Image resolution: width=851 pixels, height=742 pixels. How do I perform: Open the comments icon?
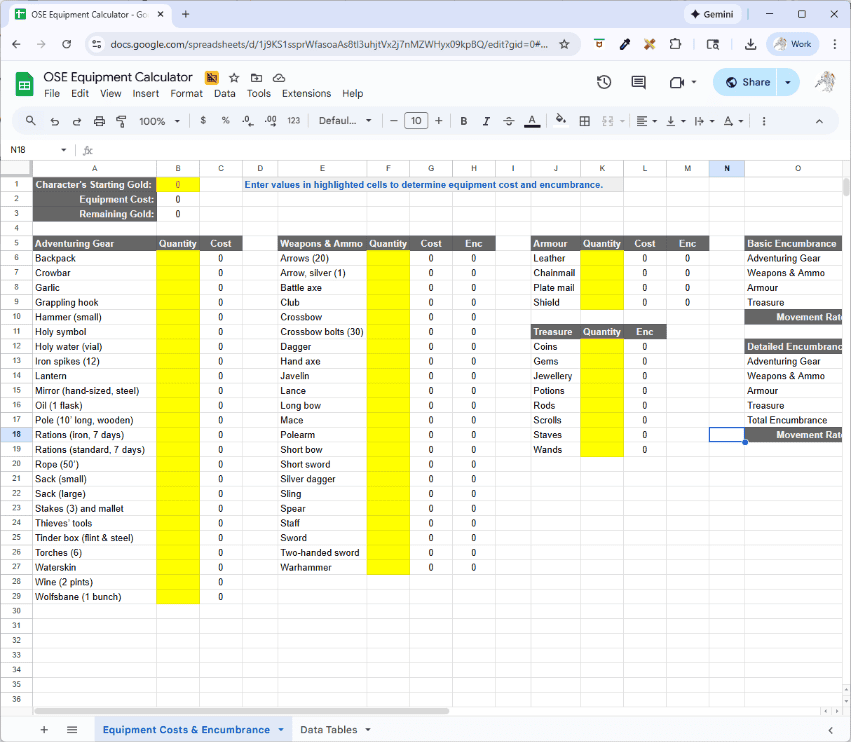pos(638,82)
